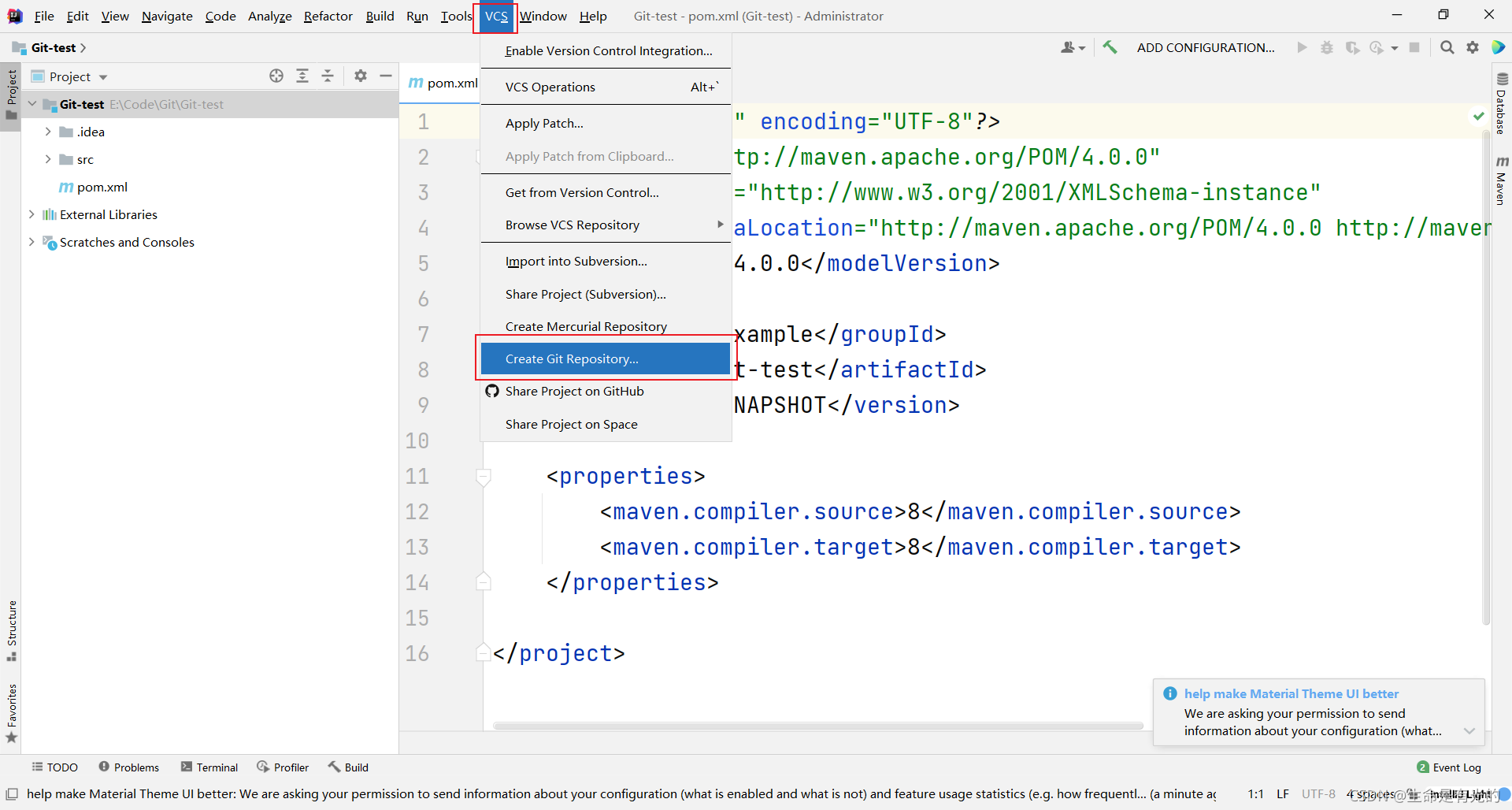1512x810 pixels.
Task: Toggle the Favorites side tab
Action: (x=11, y=713)
